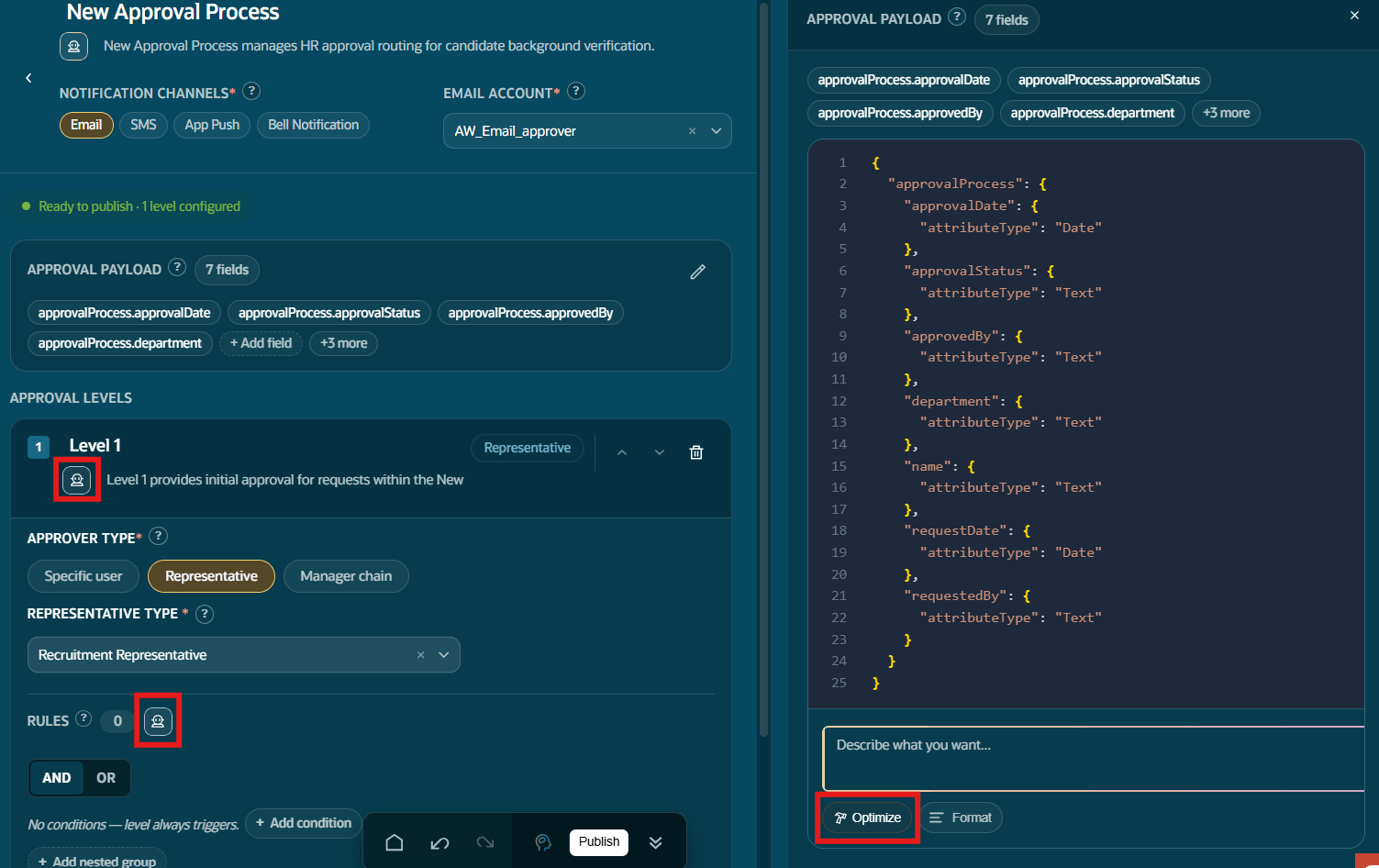
Task: Open help for Notification Channels
Action: tap(251, 91)
